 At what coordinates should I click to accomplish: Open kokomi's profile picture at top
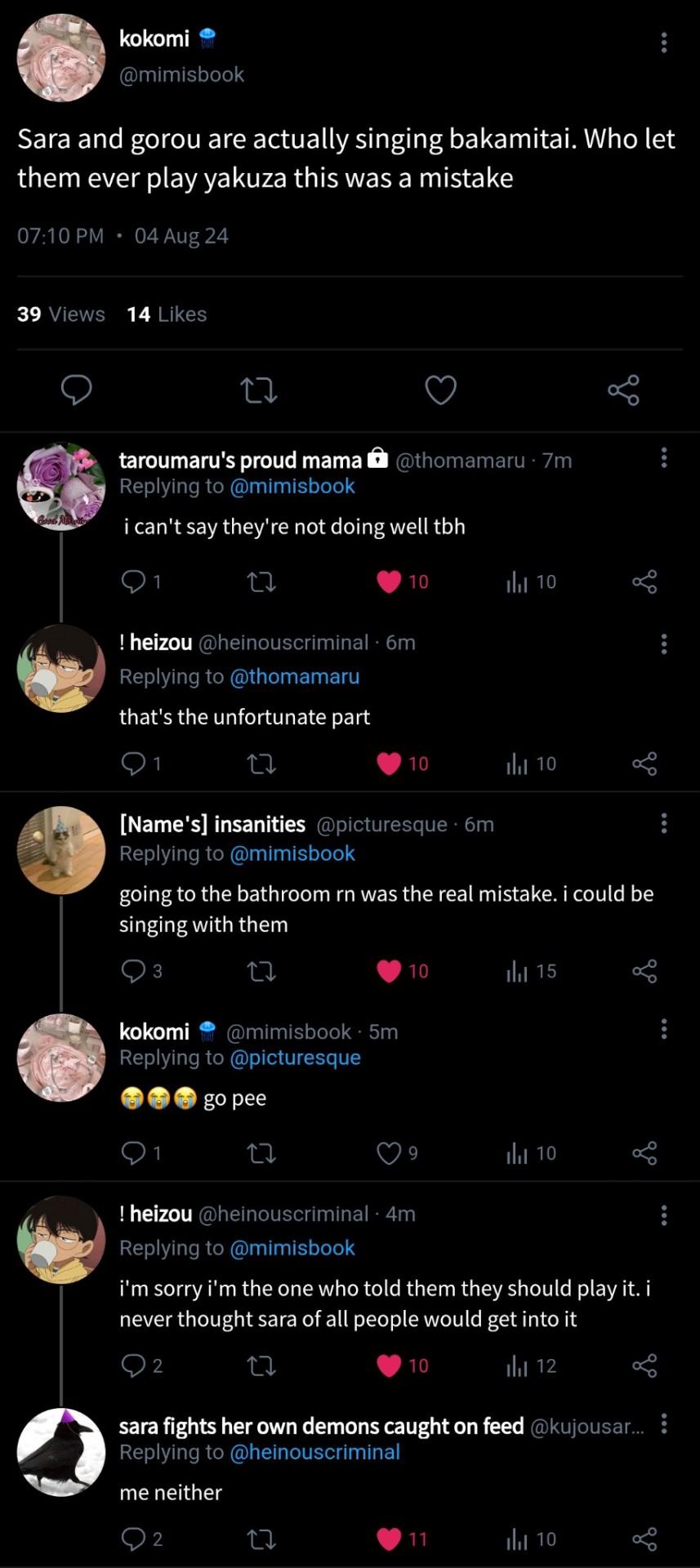pos(61,58)
